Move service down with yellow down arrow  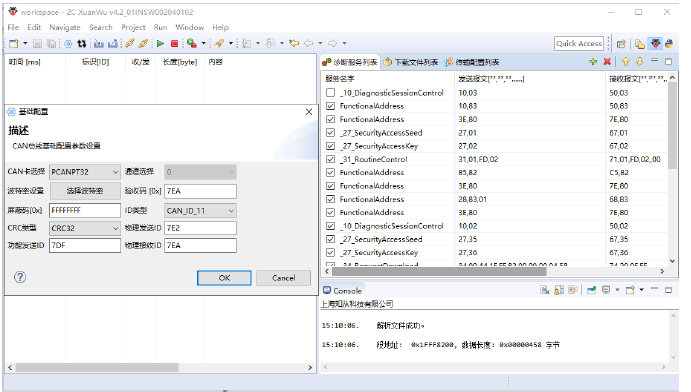coord(639,62)
